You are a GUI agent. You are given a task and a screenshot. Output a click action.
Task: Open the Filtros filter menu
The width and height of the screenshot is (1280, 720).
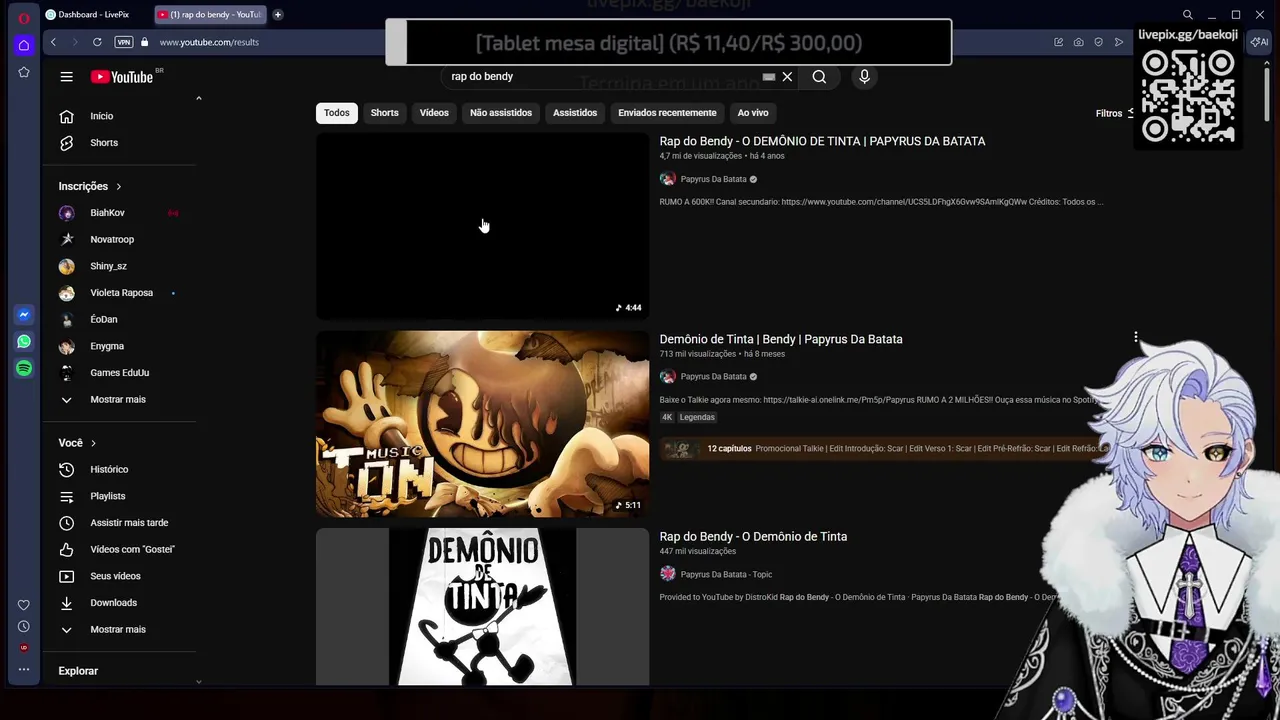1114,113
